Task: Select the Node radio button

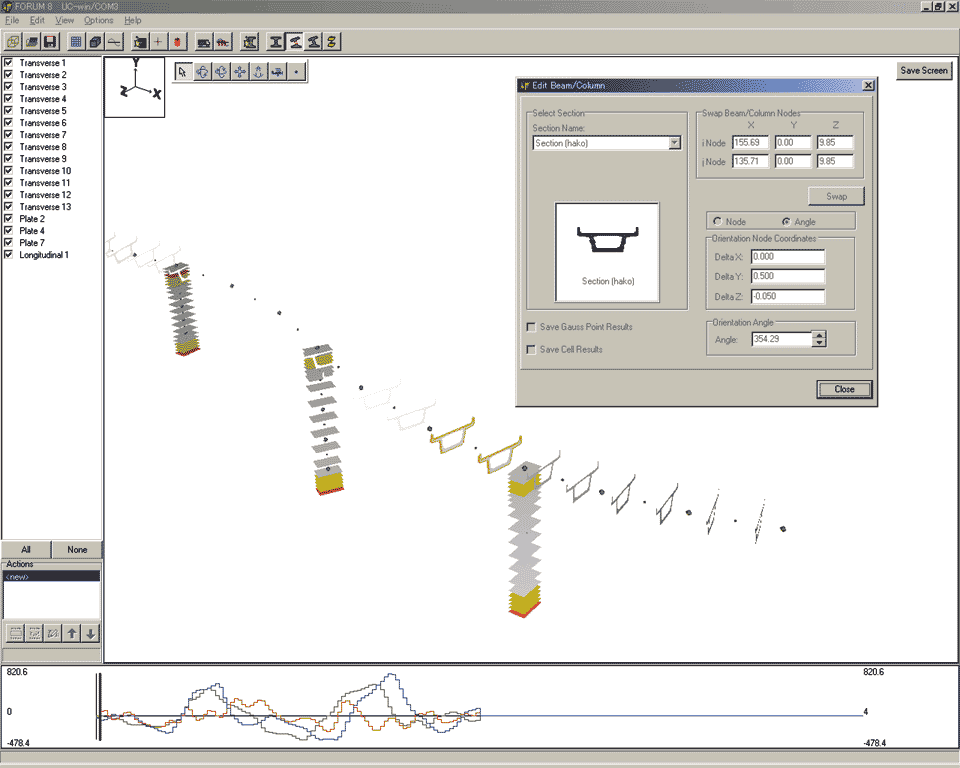Action: 717,221
